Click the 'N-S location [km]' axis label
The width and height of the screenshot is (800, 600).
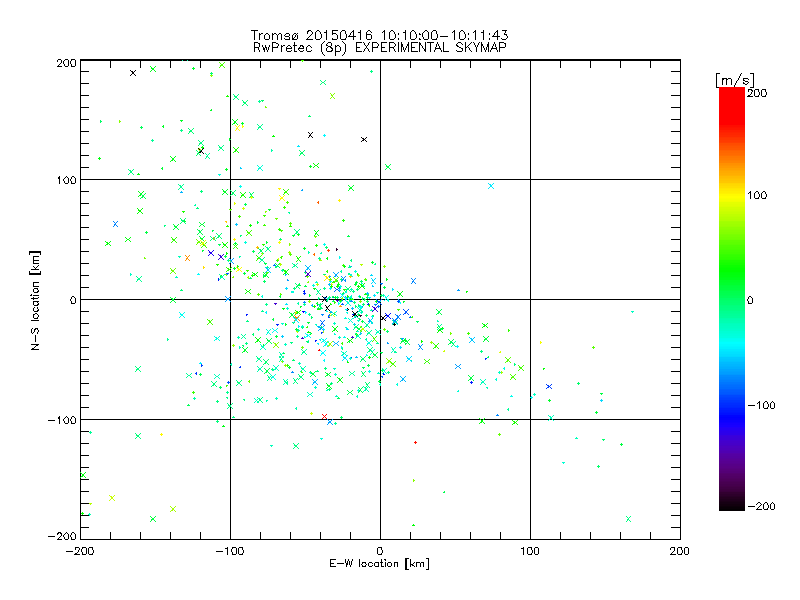pos(35,300)
